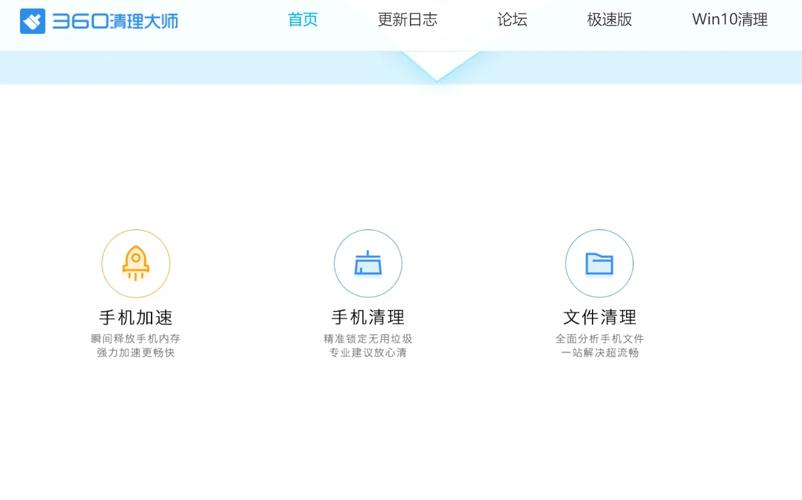Click the text 专业建议放心清

tap(368, 352)
